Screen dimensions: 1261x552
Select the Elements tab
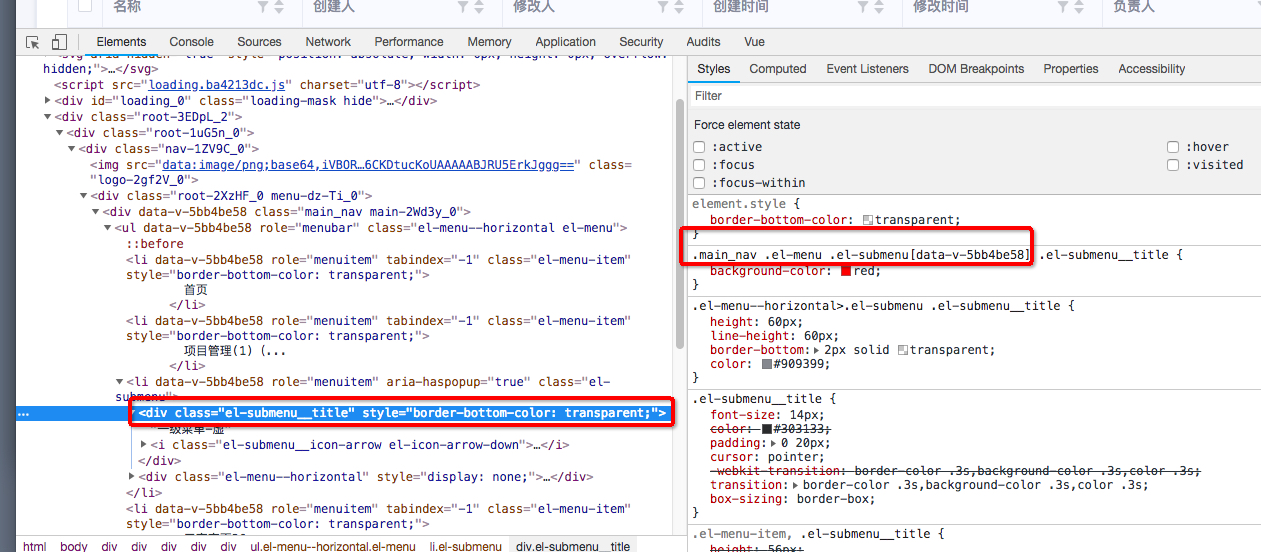click(x=121, y=42)
